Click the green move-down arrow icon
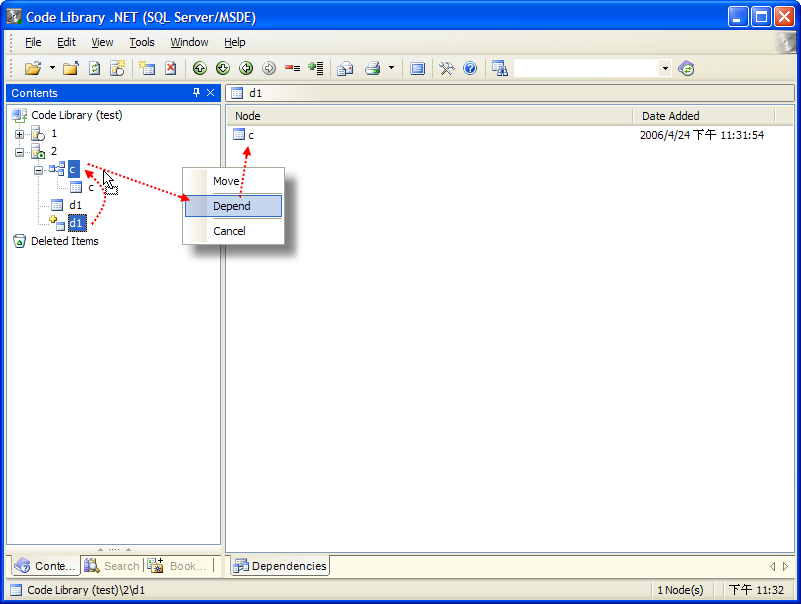This screenshot has width=801, height=604. (x=223, y=68)
